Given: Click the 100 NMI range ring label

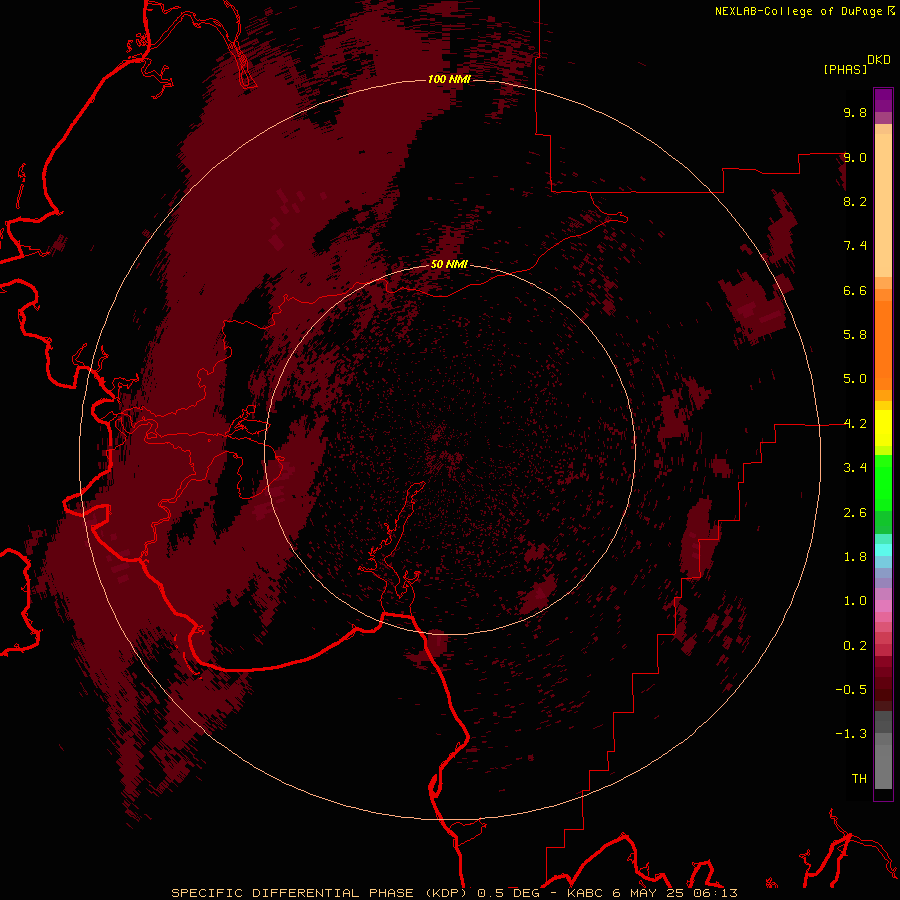Looking at the screenshot, I should click(449, 79).
